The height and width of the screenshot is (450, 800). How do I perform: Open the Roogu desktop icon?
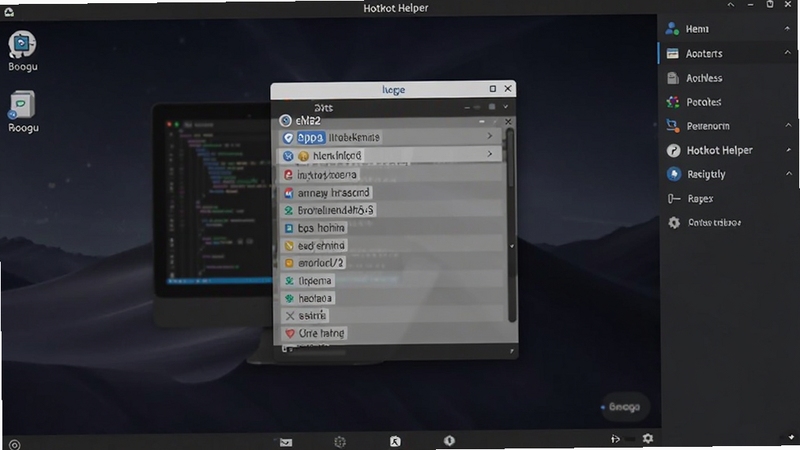coord(22,112)
